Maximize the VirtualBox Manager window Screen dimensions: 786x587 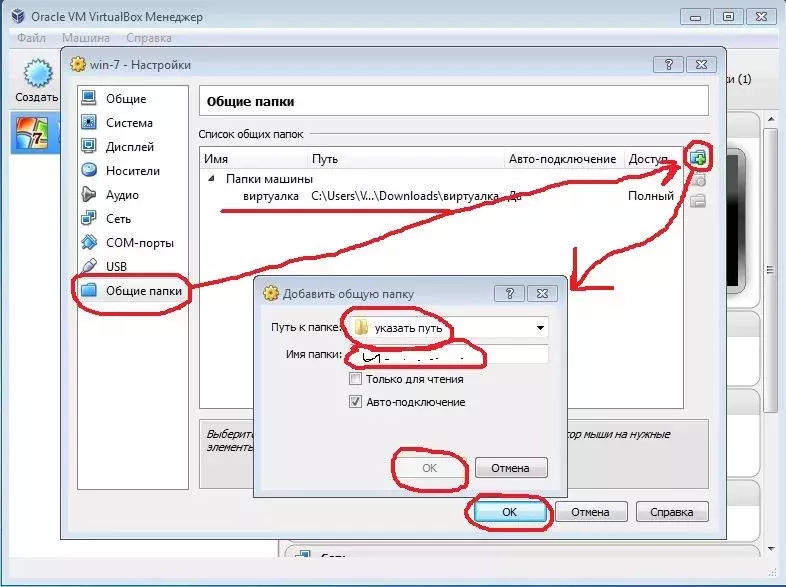(x=728, y=17)
